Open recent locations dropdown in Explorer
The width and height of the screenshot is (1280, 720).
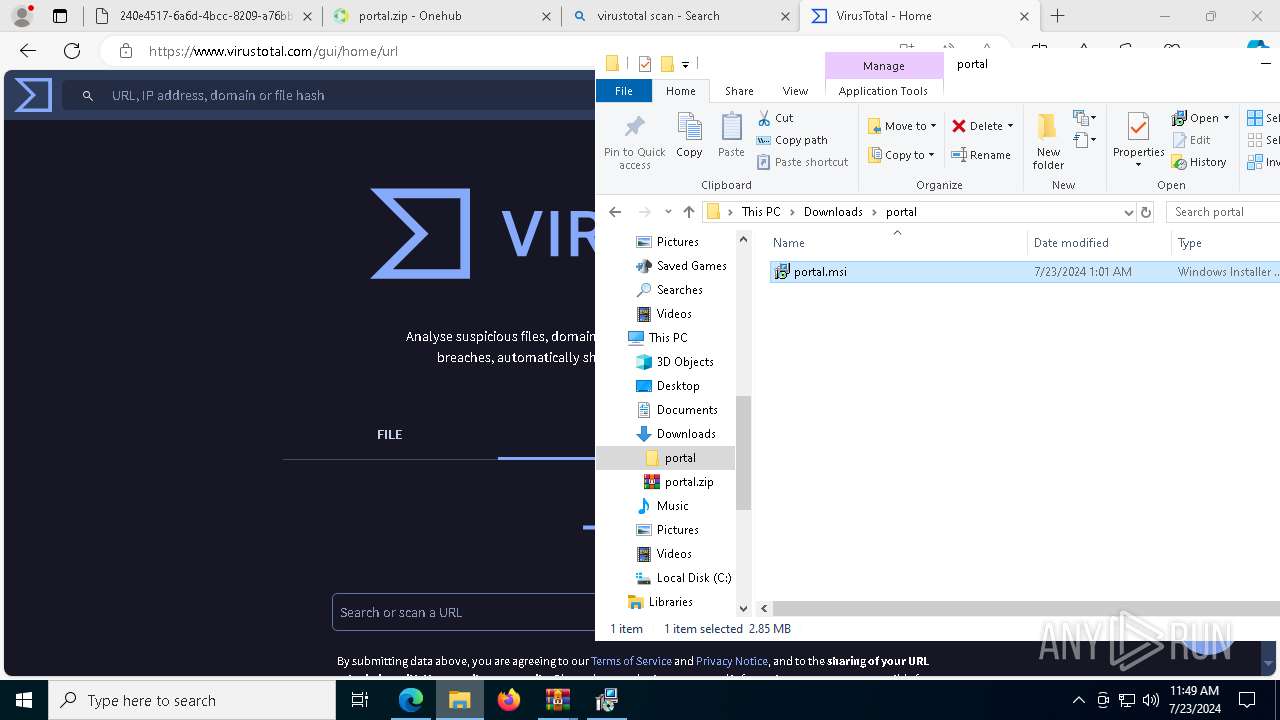[668, 212]
